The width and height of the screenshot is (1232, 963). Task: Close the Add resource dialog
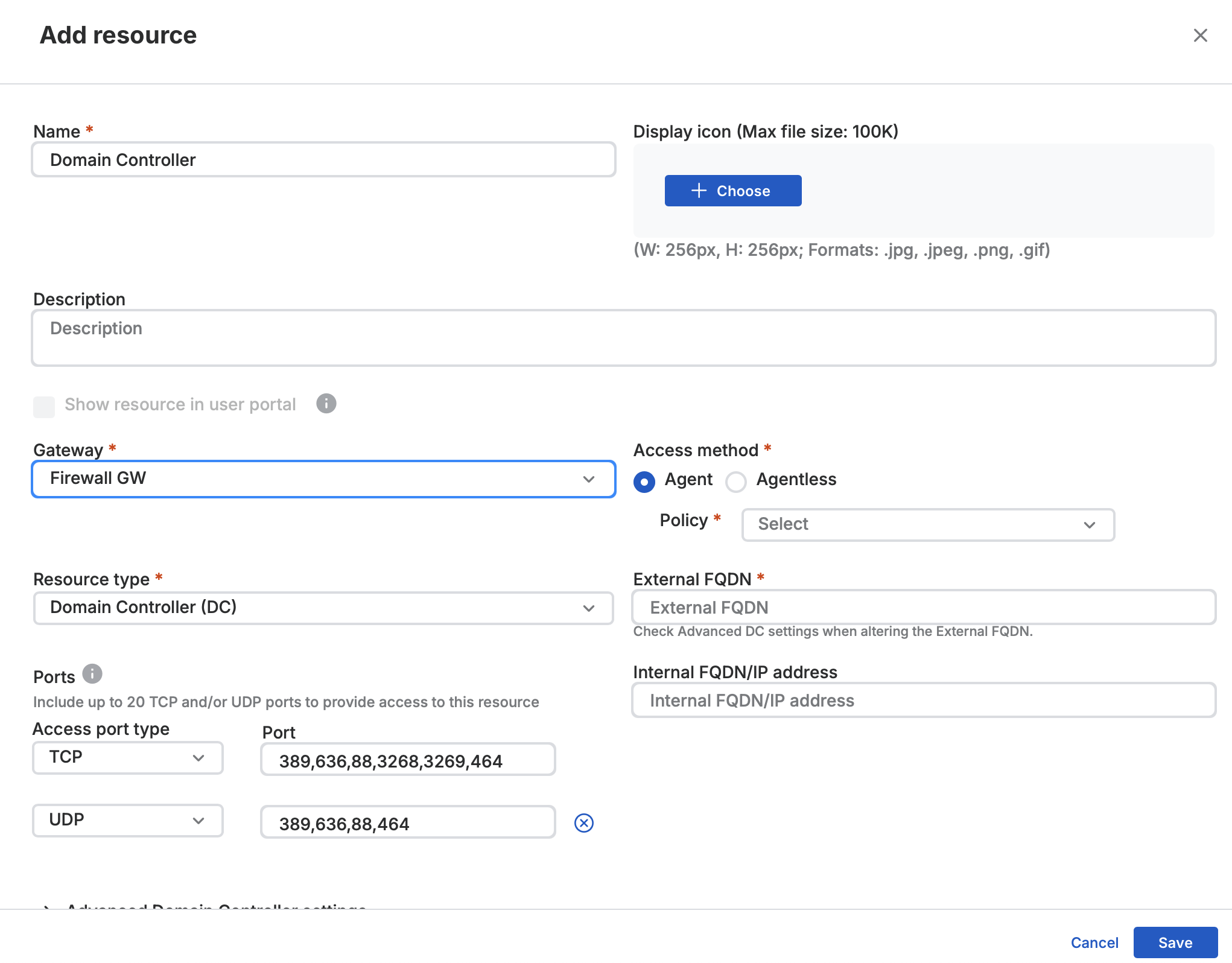pyautogui.click(x=1200, y=36)
